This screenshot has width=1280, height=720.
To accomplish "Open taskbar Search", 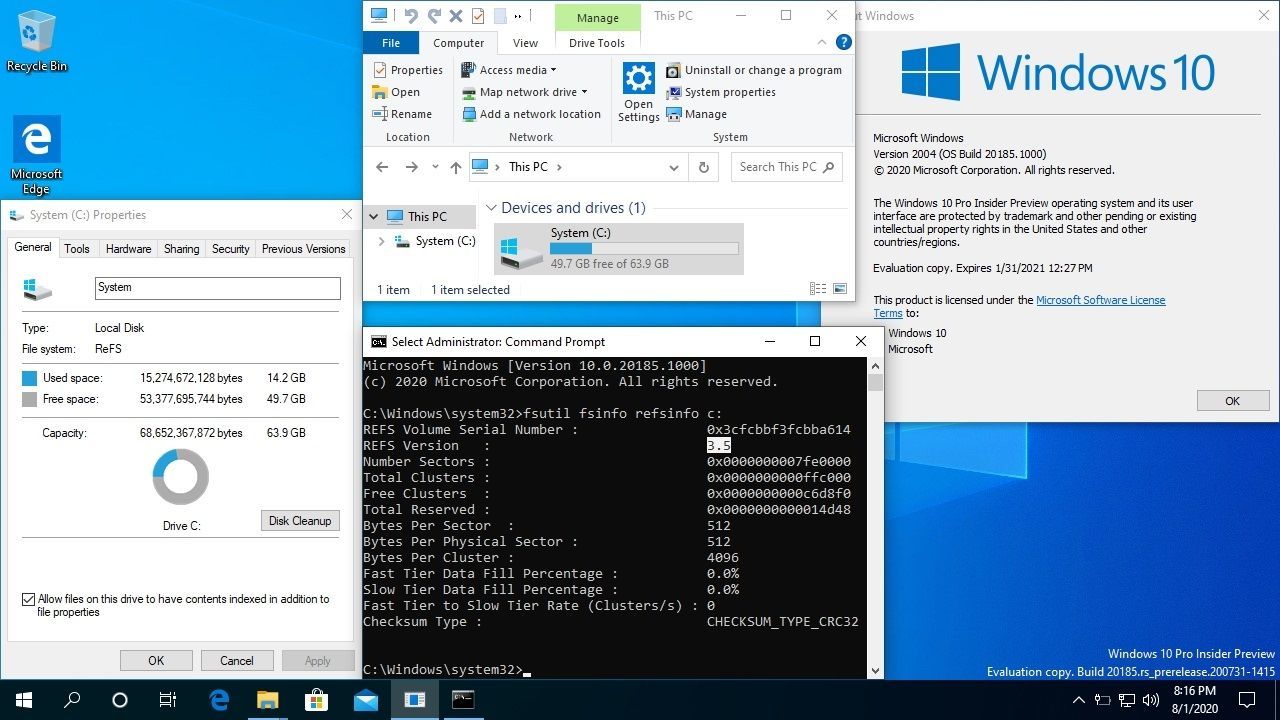I will coord(72,700).
